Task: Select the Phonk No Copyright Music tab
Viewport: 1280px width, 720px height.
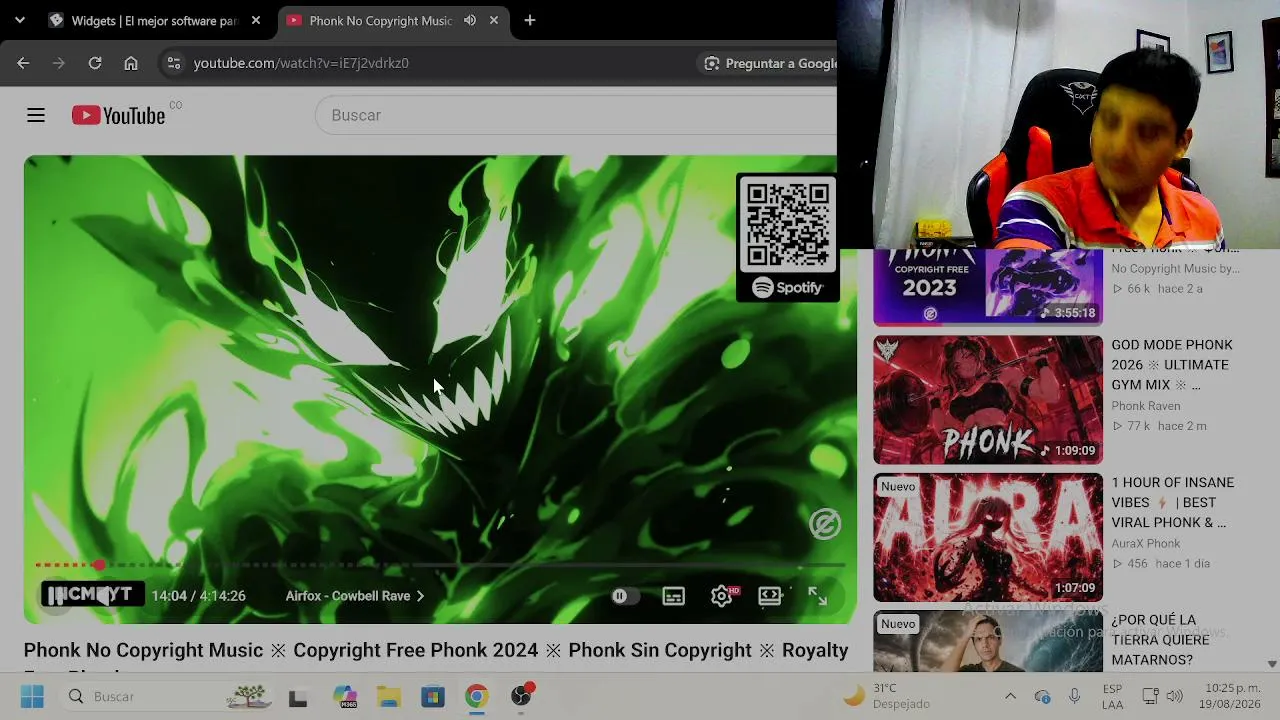Action: click(x=380, y=20)
